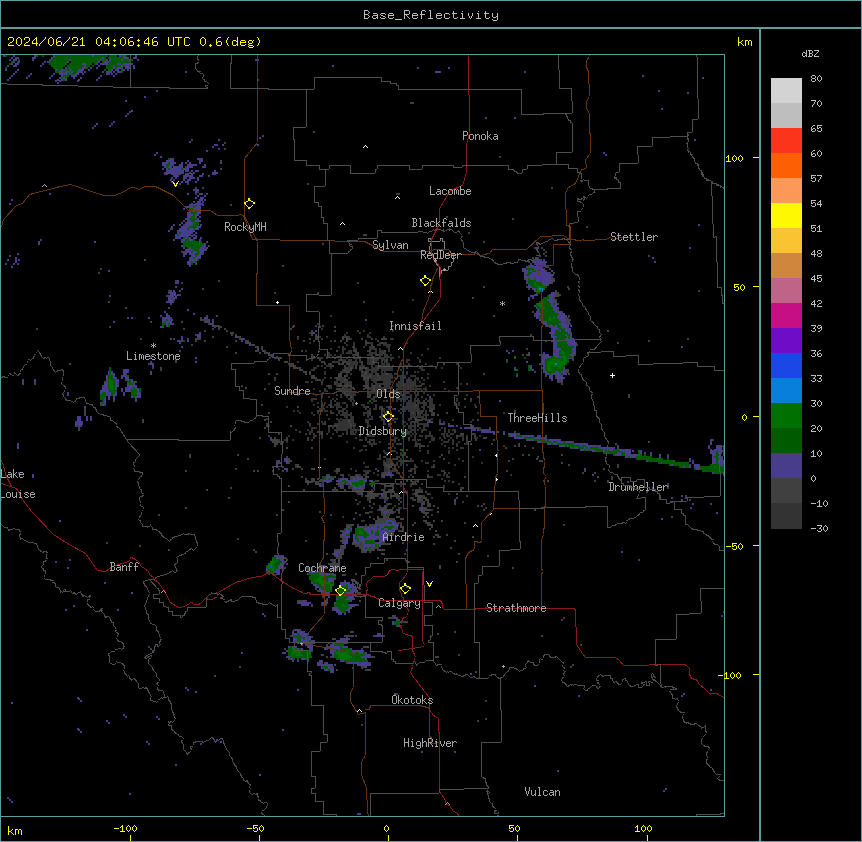Click the Cochrane city label
This screenshot has height=842, width=862.
(322, 568)
